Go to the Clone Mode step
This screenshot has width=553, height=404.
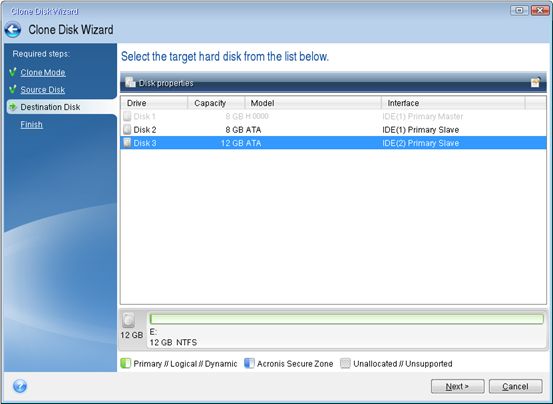43,72
